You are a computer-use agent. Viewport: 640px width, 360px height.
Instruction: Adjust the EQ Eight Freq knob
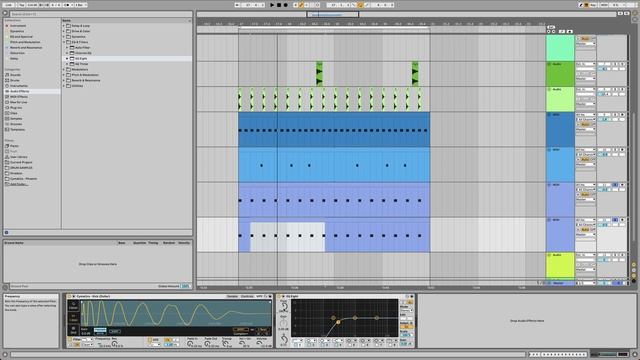(284, 306)
